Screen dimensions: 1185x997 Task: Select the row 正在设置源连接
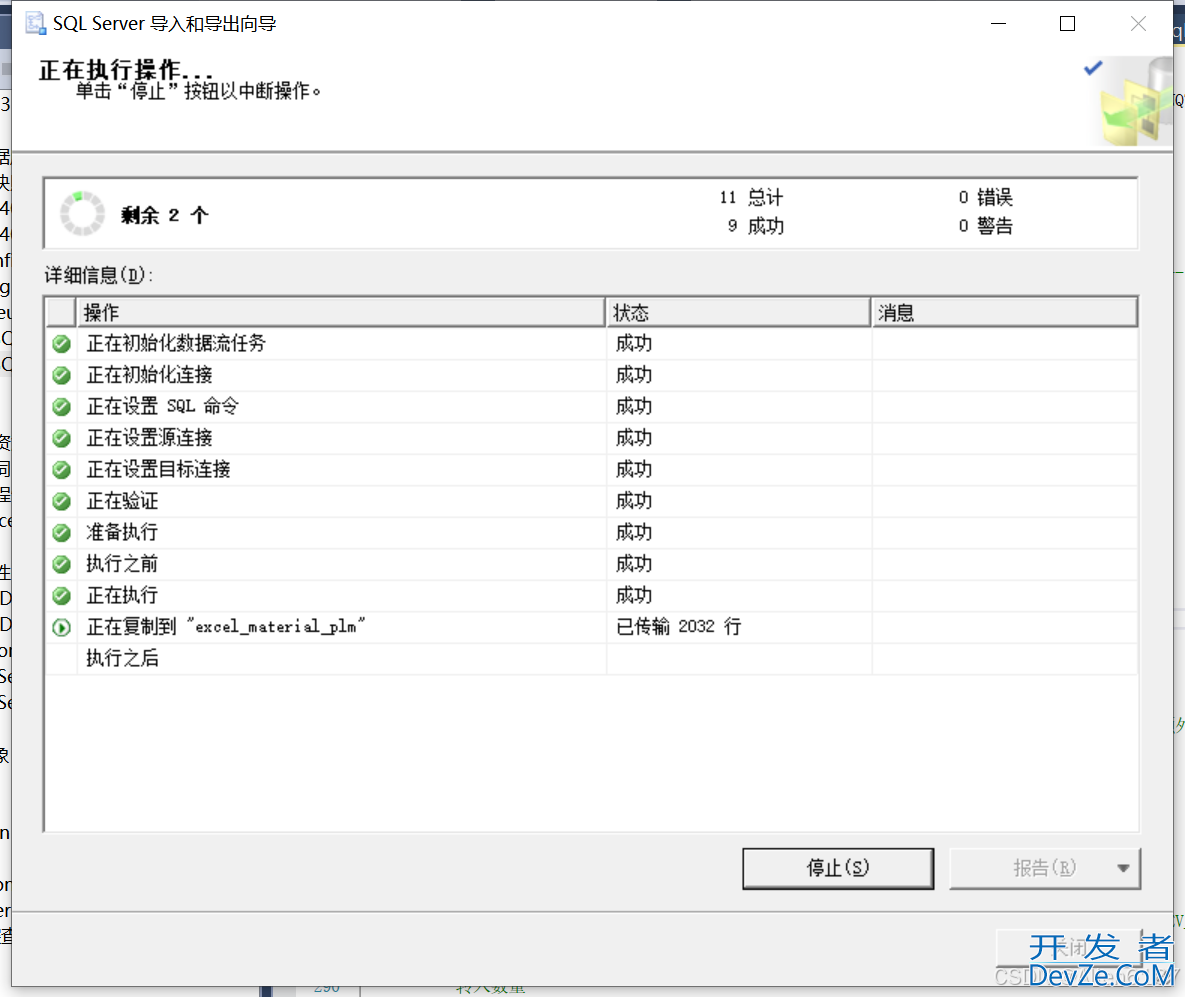click(591, 438)
